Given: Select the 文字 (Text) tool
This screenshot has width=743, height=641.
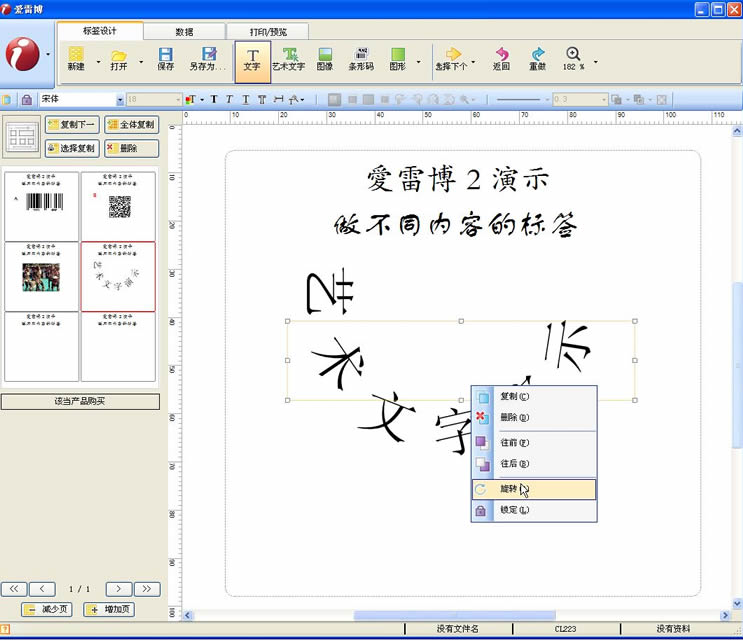Looking at the screenshot, I should pos(253,61).
